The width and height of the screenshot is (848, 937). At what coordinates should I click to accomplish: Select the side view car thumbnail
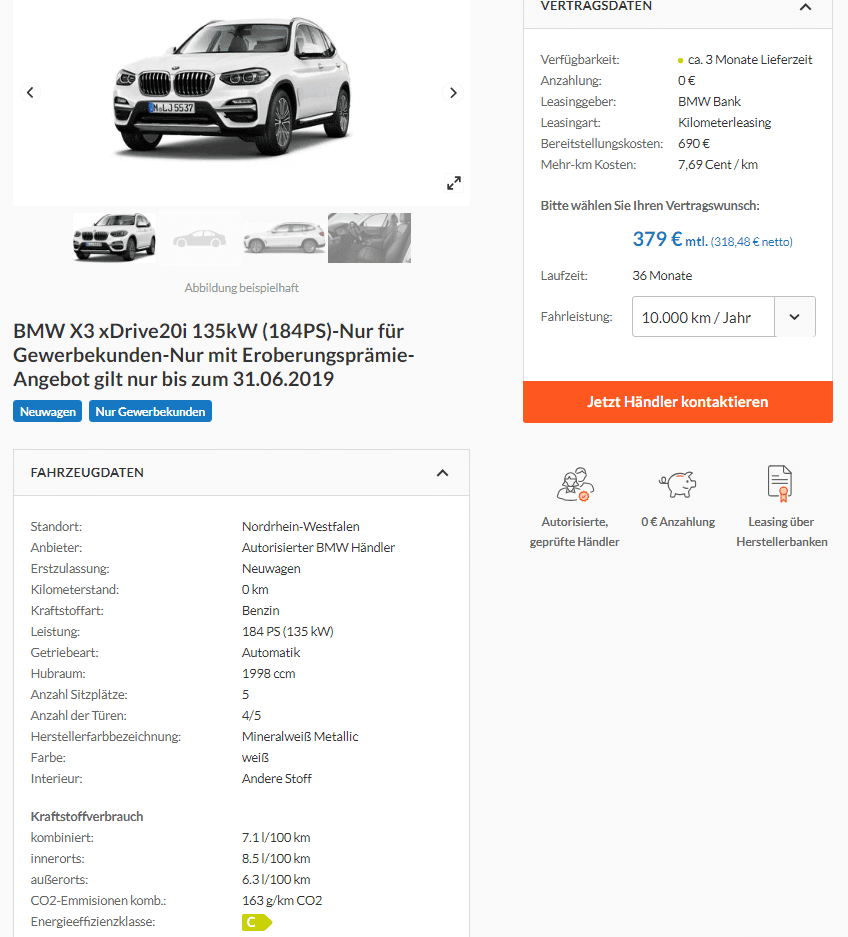click(x=284, y=238)
